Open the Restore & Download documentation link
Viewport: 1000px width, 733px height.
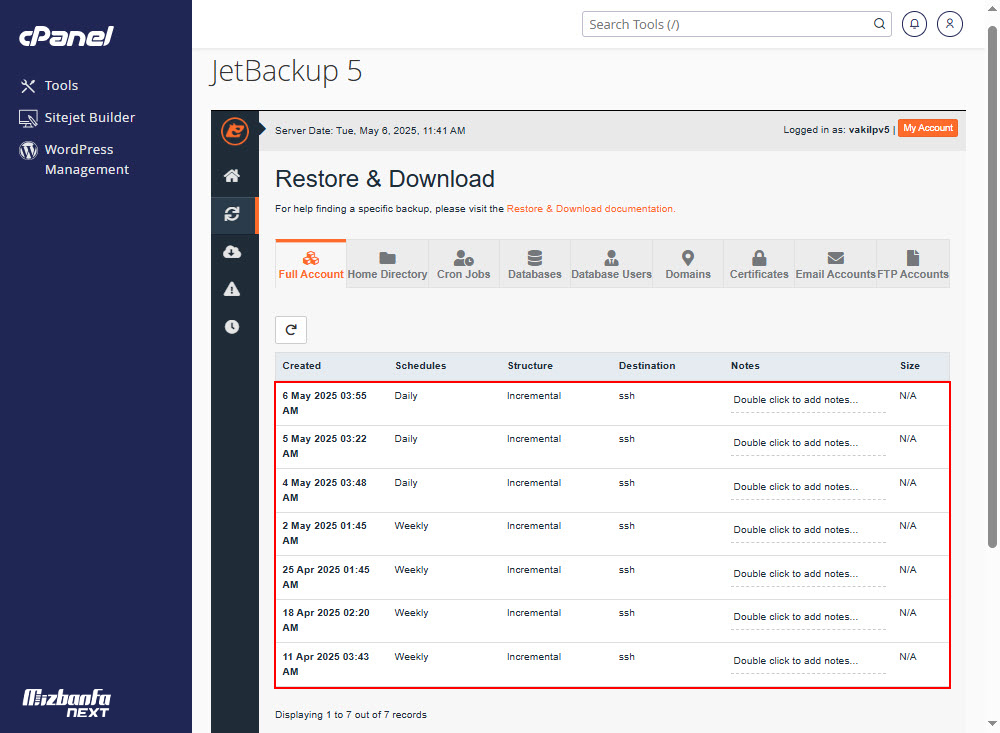[x=591, y=209]
